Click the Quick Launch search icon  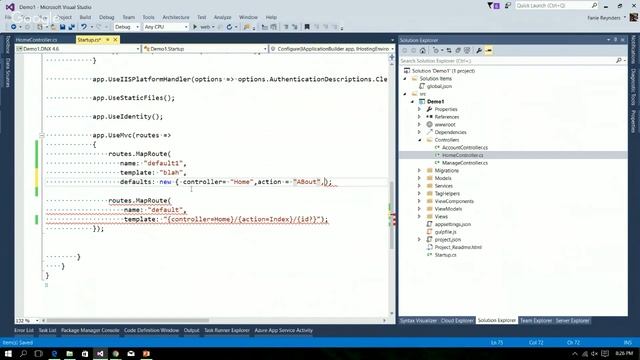[594, 5]
